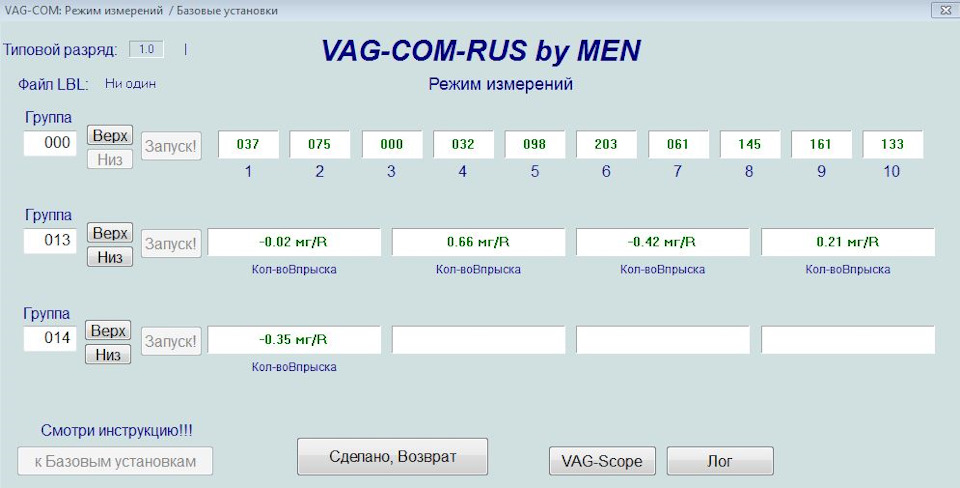Focus the group 013 number field
960x488 pixels.
[50, 240]
